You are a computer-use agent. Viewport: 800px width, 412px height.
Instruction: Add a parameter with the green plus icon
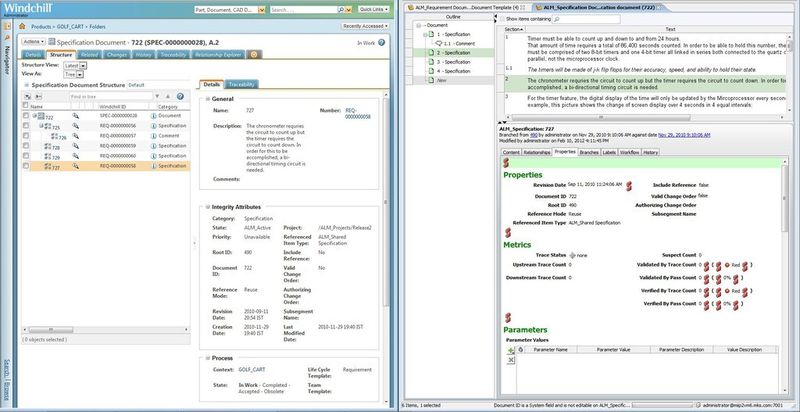coord(511,350)
